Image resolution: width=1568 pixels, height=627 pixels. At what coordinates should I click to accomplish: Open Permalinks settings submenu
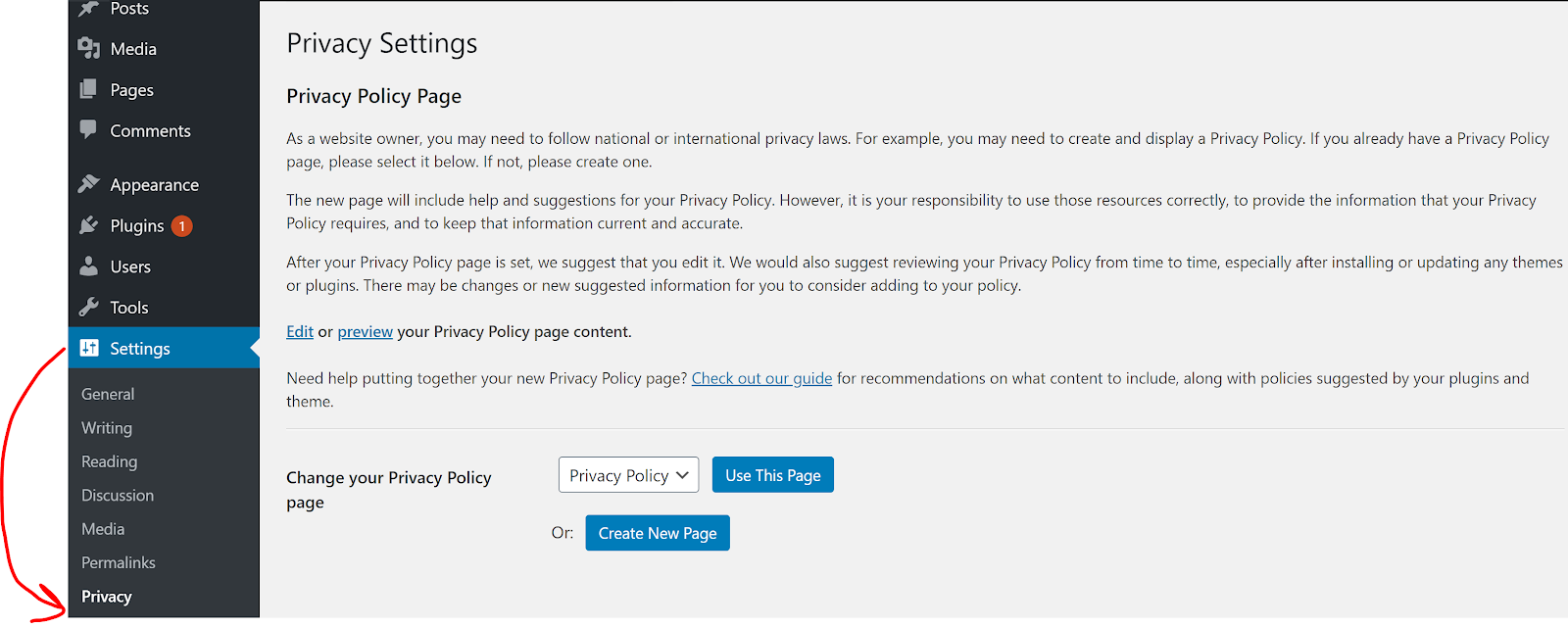coord(119,562)
